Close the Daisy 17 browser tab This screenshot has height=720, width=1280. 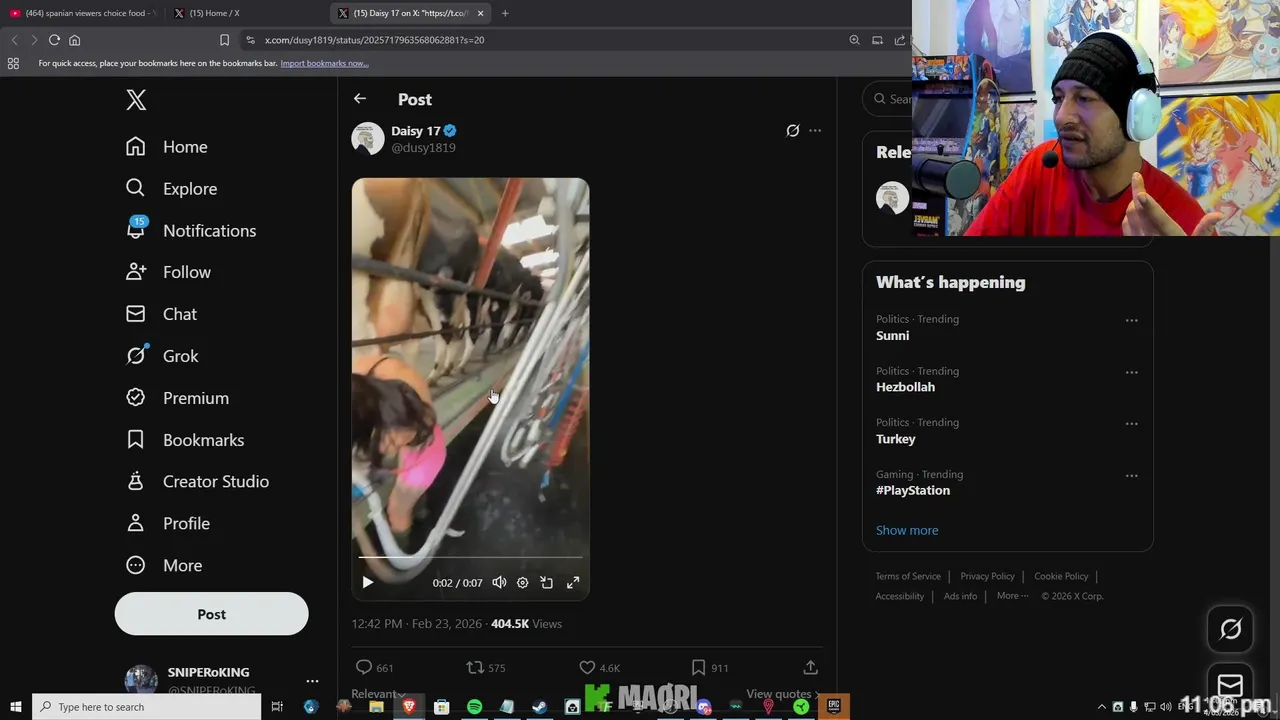point(481,13)
